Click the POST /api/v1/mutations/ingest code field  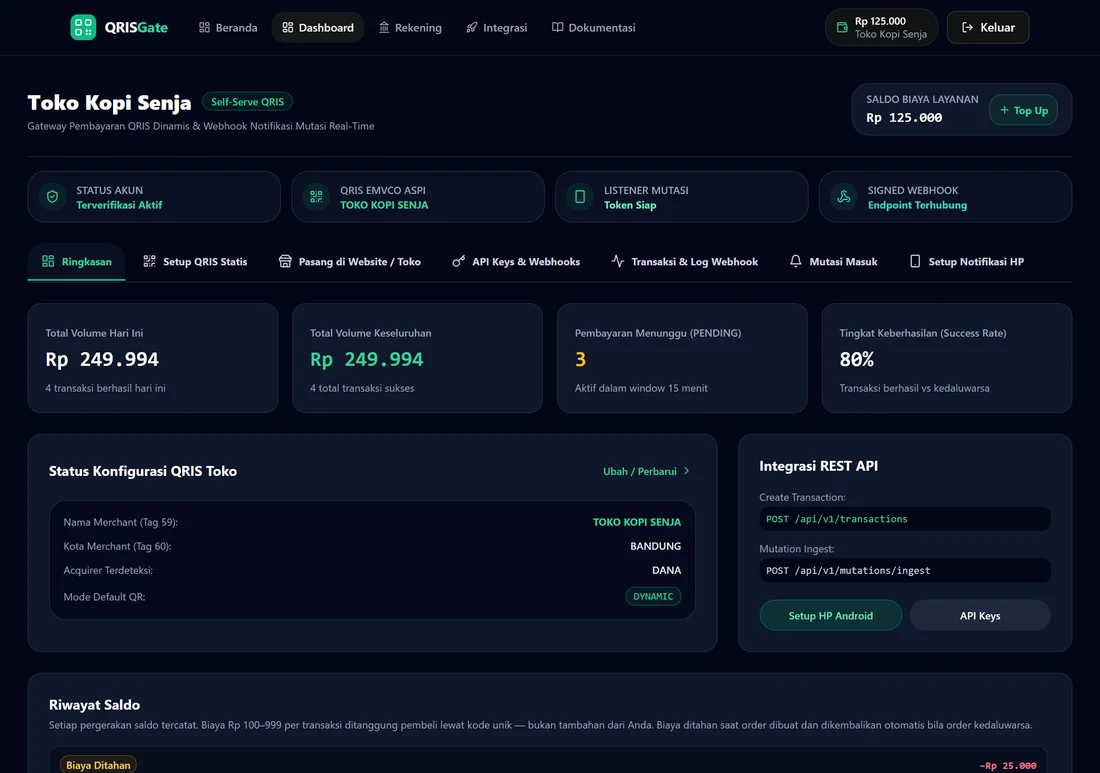[905, 570]
